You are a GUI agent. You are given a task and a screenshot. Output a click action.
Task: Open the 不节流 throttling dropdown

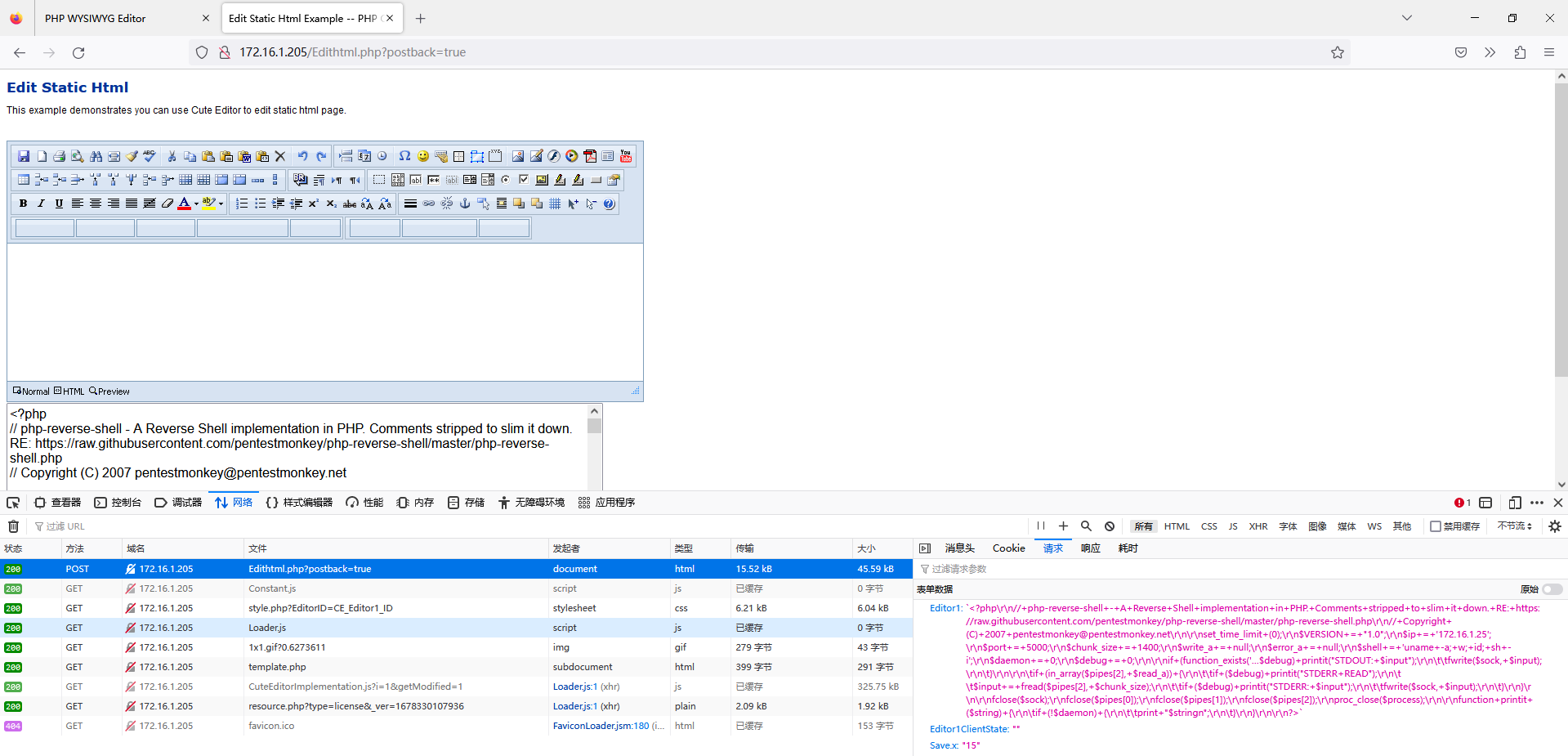[1514, 526]
